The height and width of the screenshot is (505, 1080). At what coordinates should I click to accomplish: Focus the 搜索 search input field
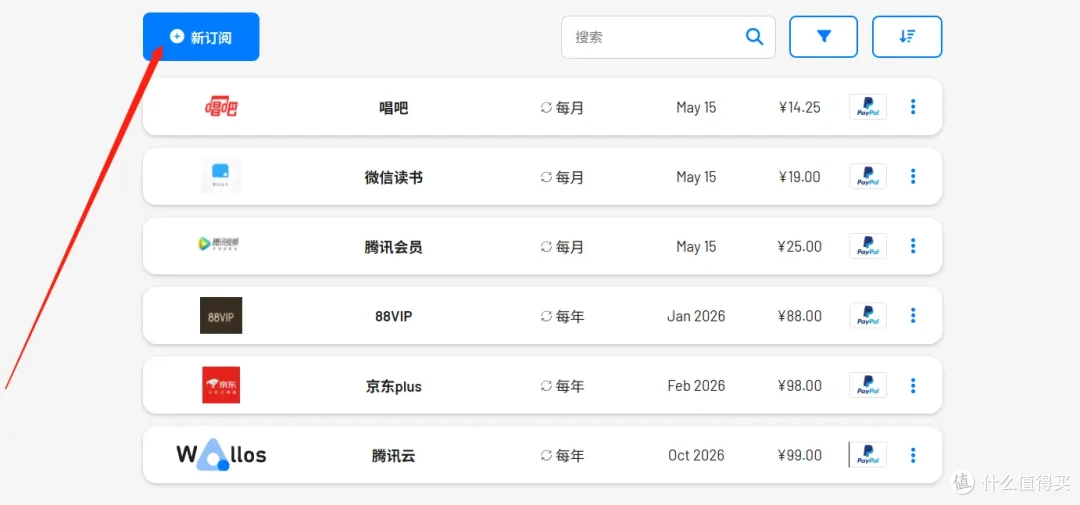668,37
